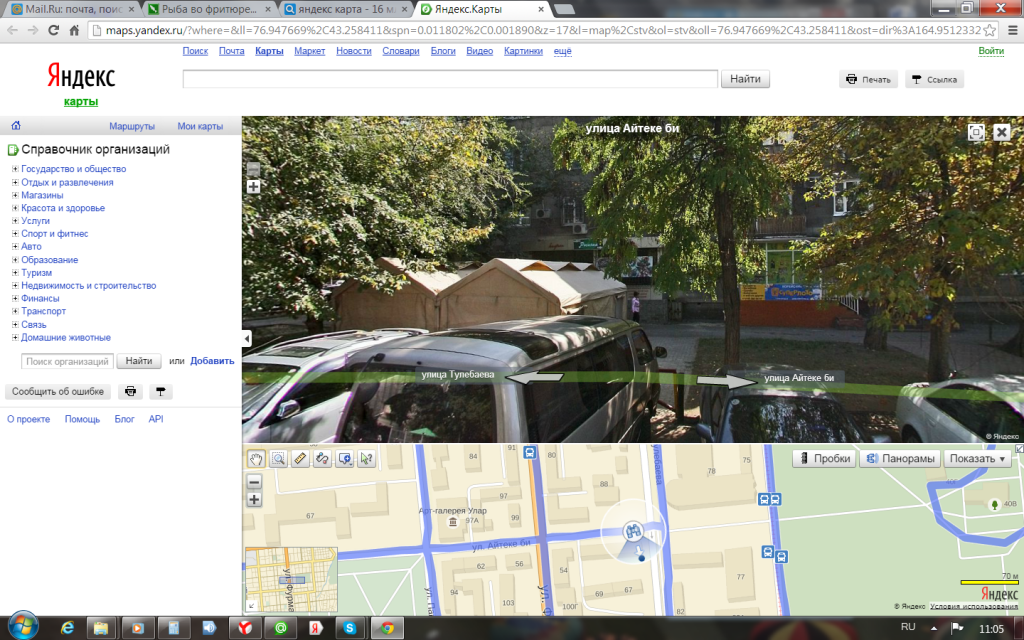
Task: Collapse the left sidebar panel arrow
Action: point(247,339)
